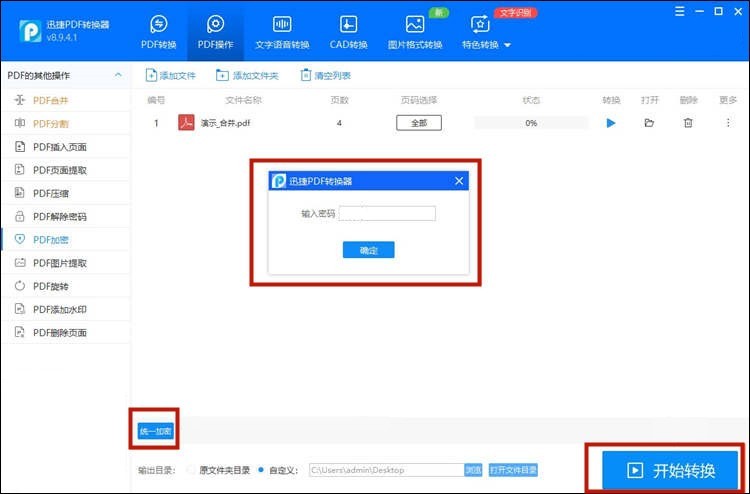Click the 页码选择 column header
Screen dimensions: 750x494
419,100
